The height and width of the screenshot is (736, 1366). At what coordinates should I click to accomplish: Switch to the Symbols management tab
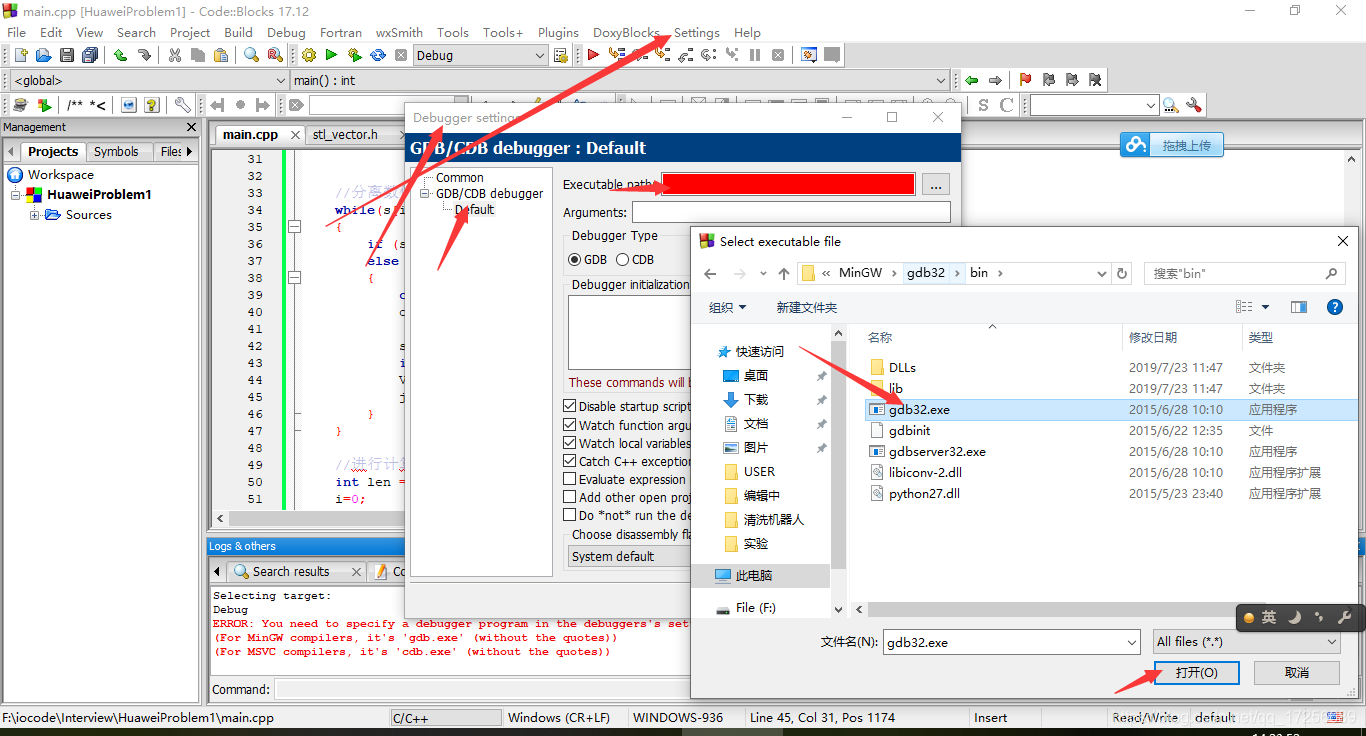point(116,151)
